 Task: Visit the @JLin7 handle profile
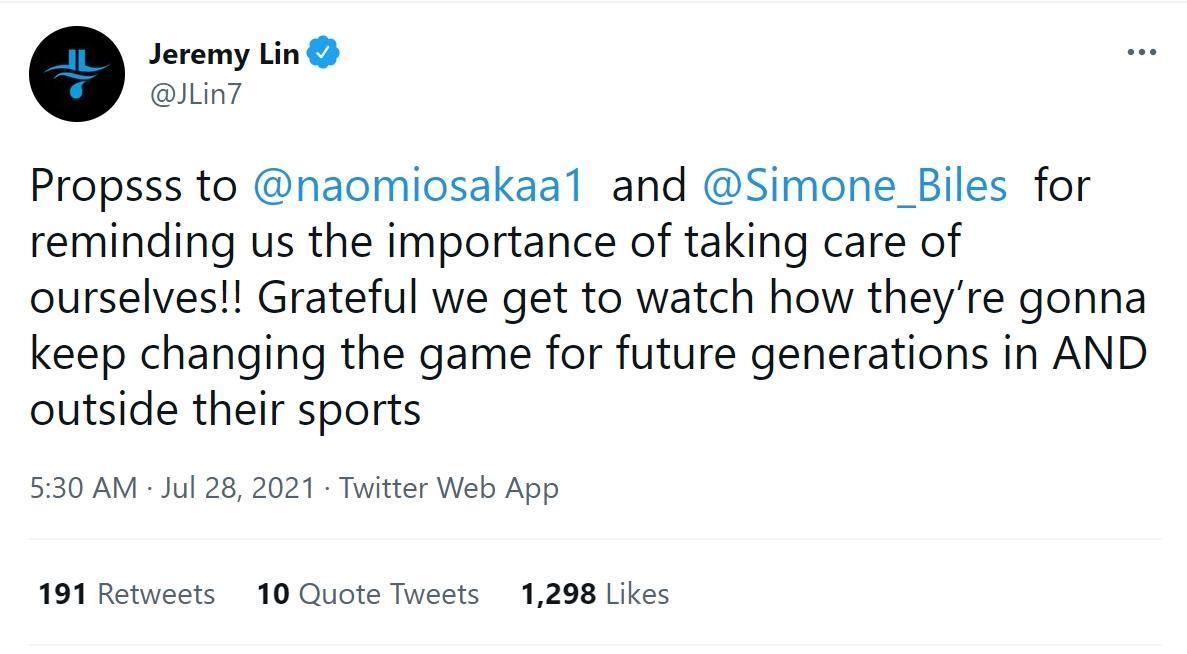click(195, 95)
